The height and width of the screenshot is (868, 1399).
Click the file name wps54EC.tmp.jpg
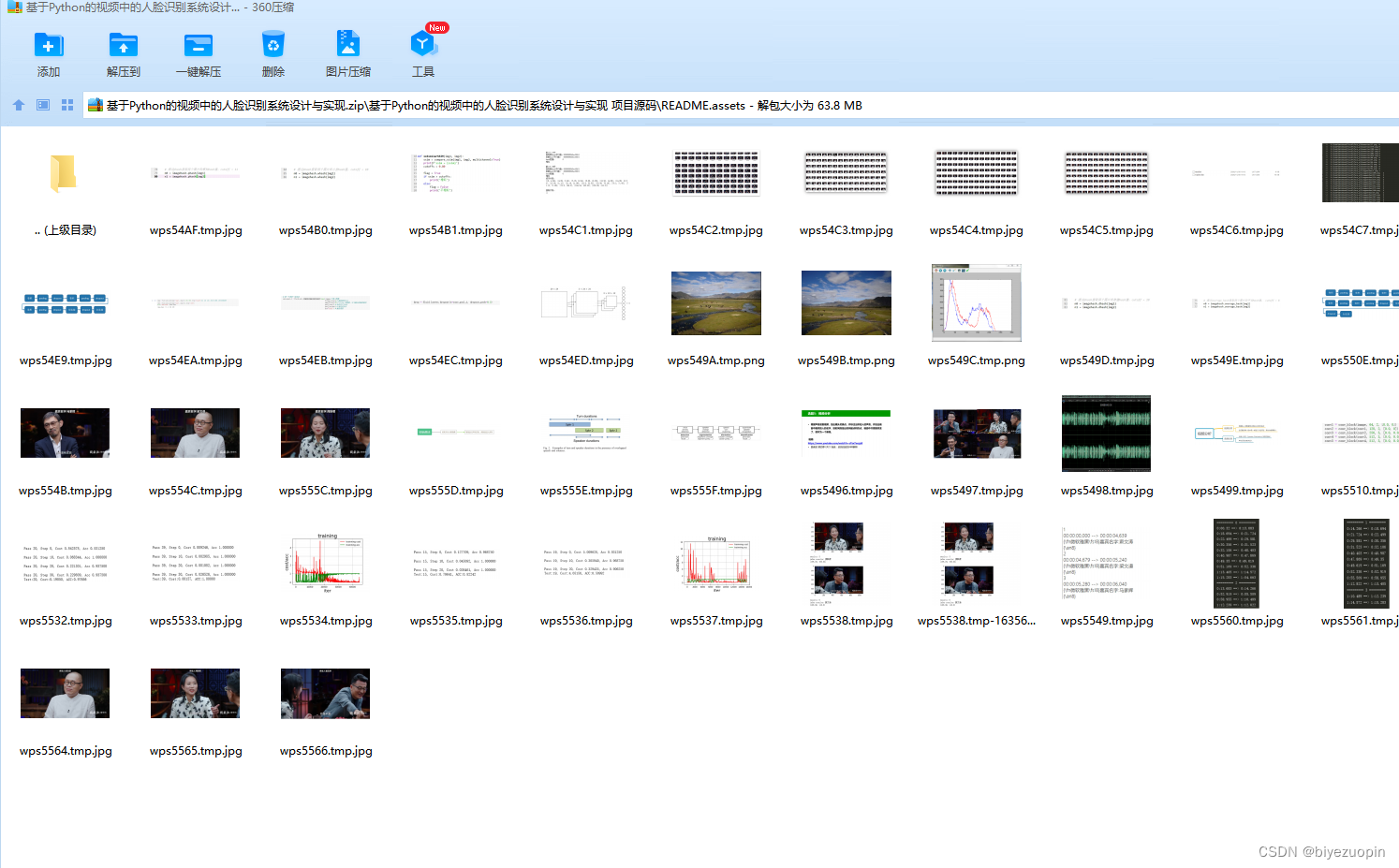[456, 360]
